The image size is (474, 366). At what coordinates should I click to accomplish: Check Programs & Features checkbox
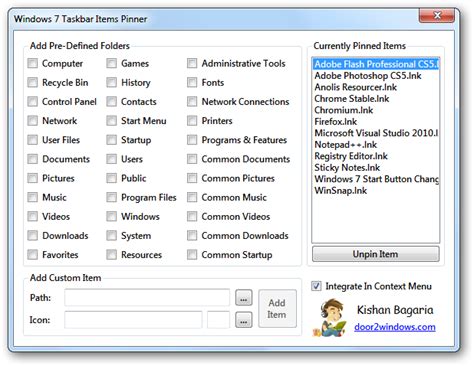point(192,140)
